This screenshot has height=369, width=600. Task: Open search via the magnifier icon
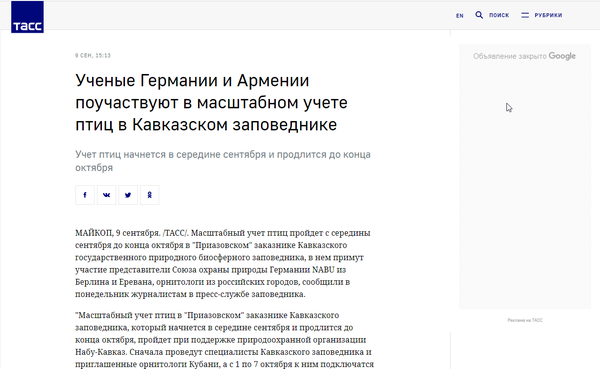pos(479,15)
